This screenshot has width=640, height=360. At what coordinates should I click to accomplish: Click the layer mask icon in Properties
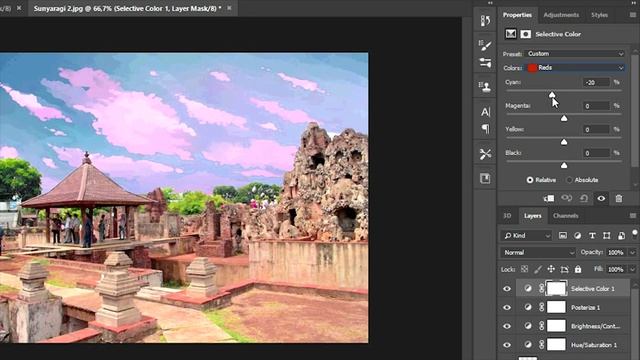526,34
